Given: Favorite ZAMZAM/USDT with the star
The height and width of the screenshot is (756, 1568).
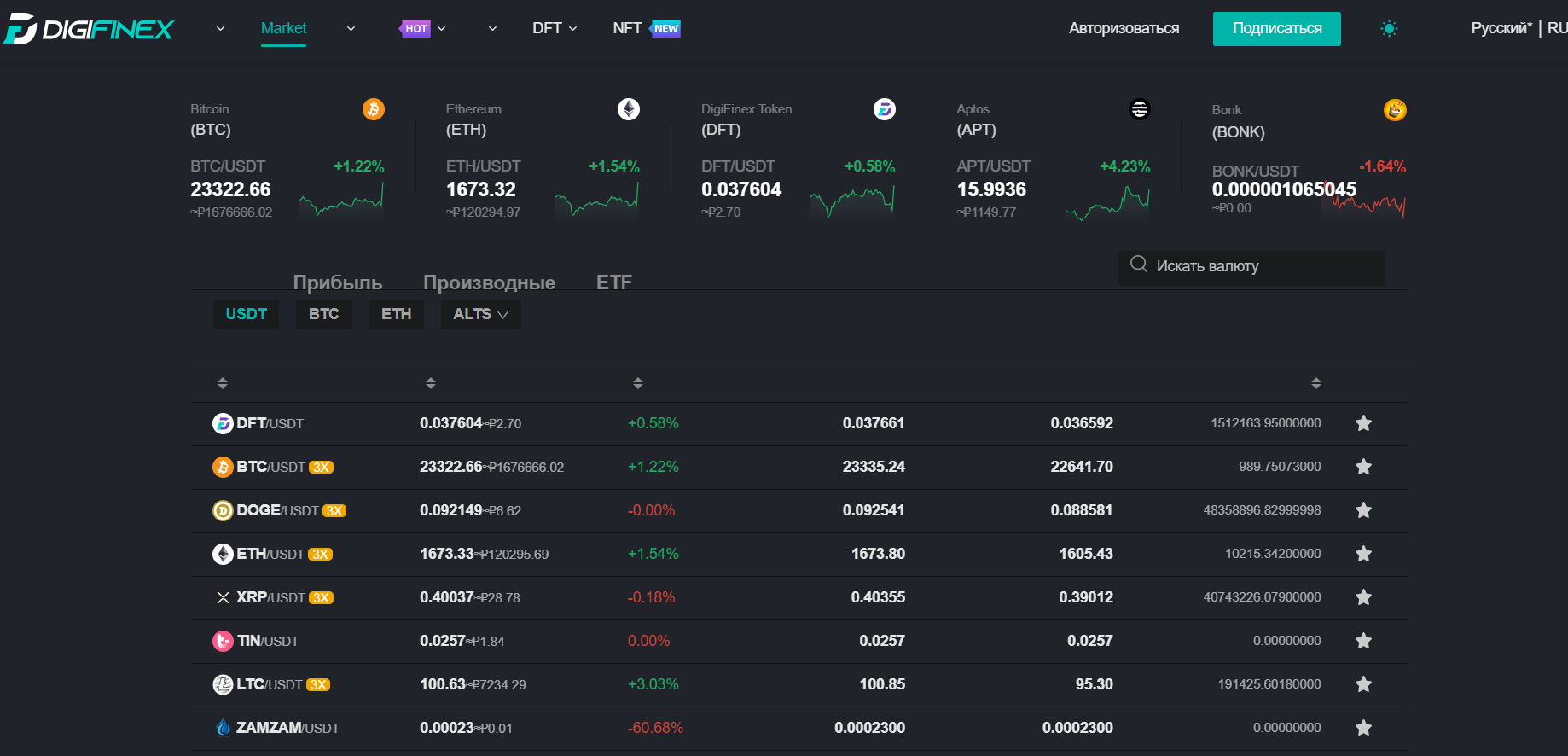Looking at the screenshot, I should (1363, 728).
